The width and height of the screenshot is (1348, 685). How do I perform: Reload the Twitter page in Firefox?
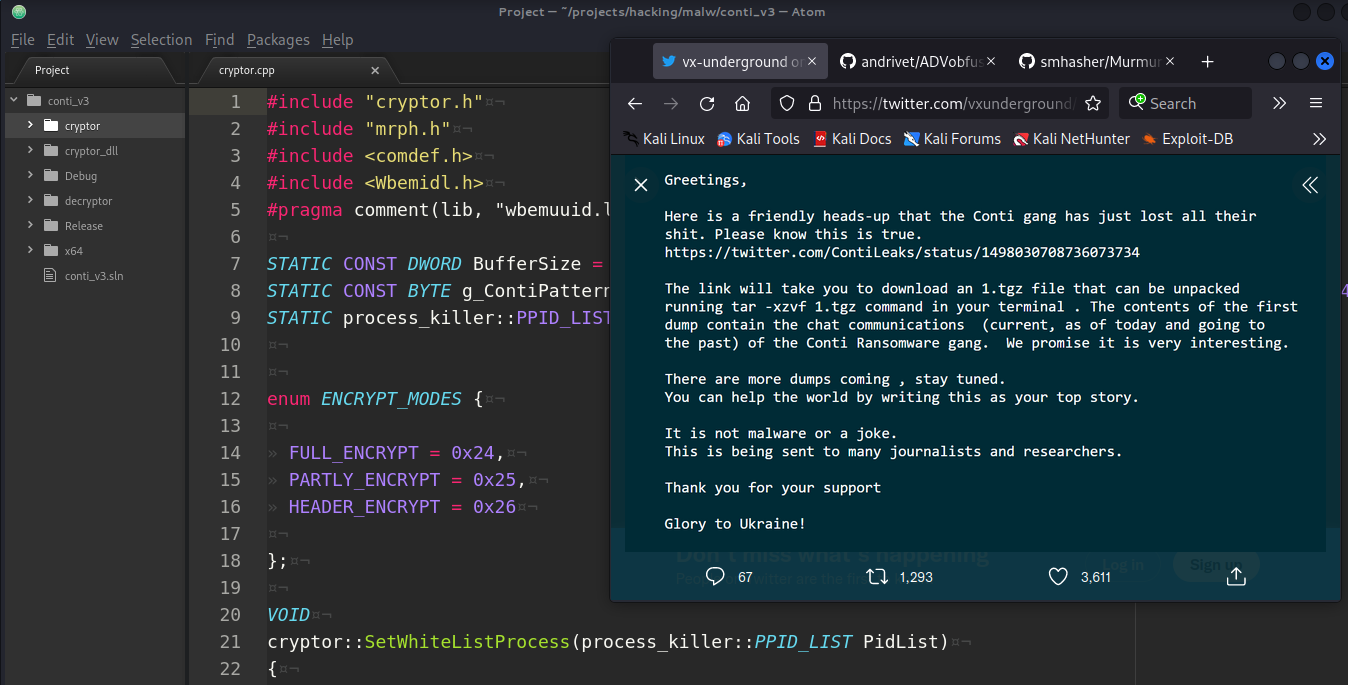(707, 103)
